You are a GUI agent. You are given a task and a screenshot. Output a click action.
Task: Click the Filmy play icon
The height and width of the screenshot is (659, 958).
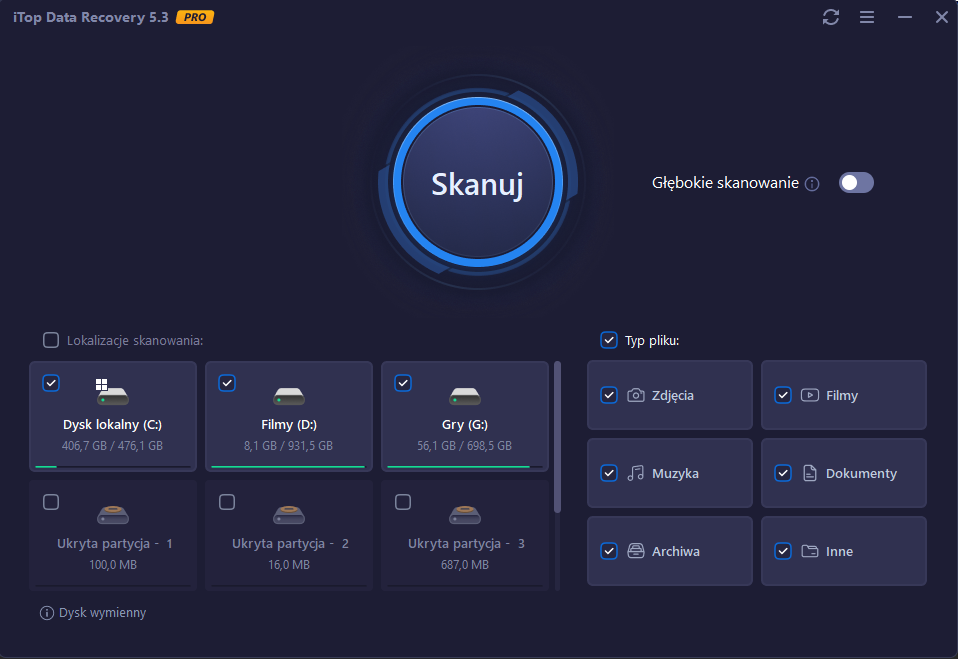click(x=810, y=395)
